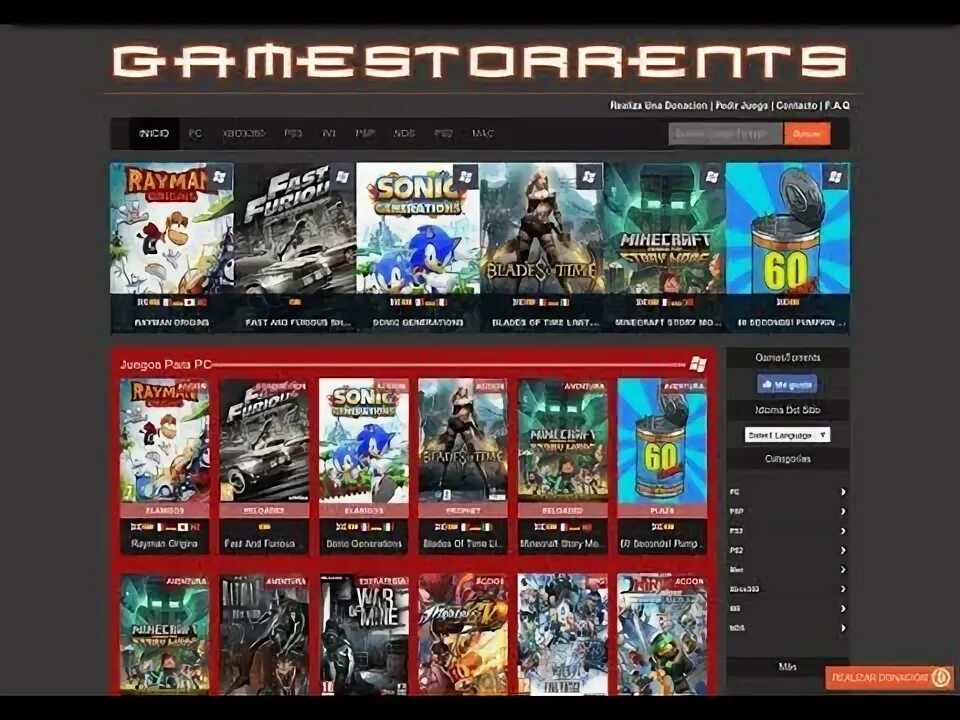Viewport: 960px width, 720px height.
Task: Click the game search input field
Action: click(726, 133)
